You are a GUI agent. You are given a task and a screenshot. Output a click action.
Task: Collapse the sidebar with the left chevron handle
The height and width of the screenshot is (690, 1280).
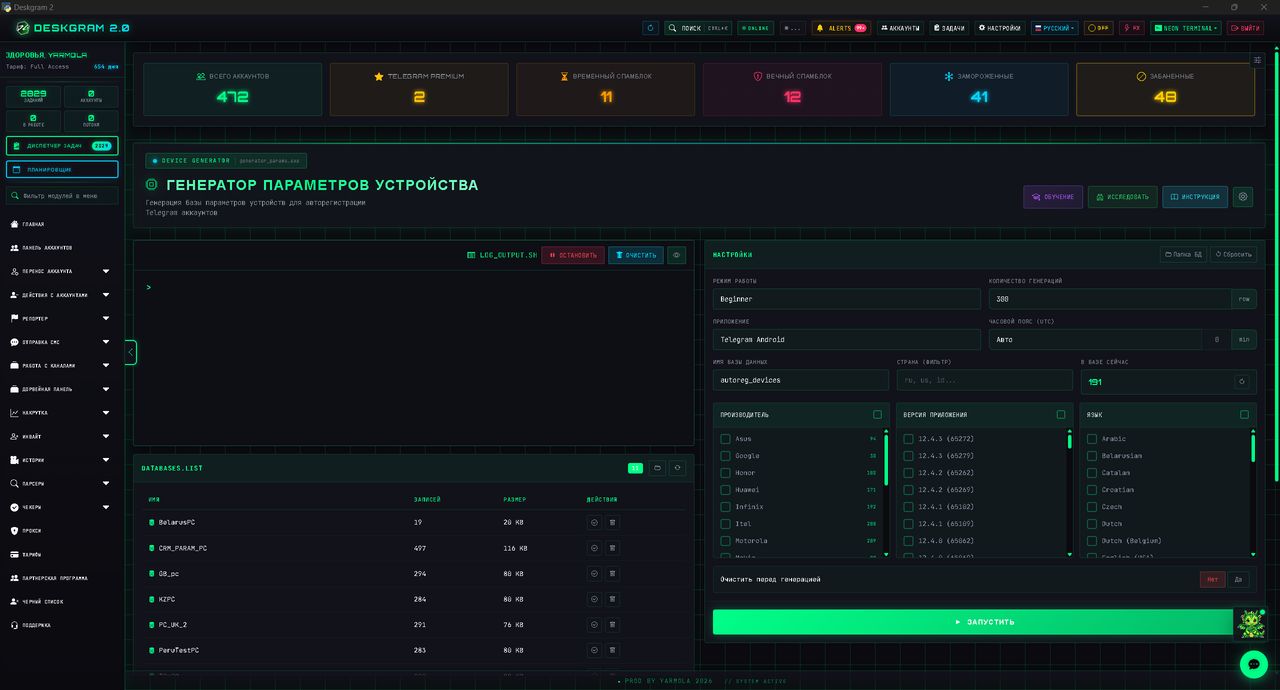coord(130,352)
